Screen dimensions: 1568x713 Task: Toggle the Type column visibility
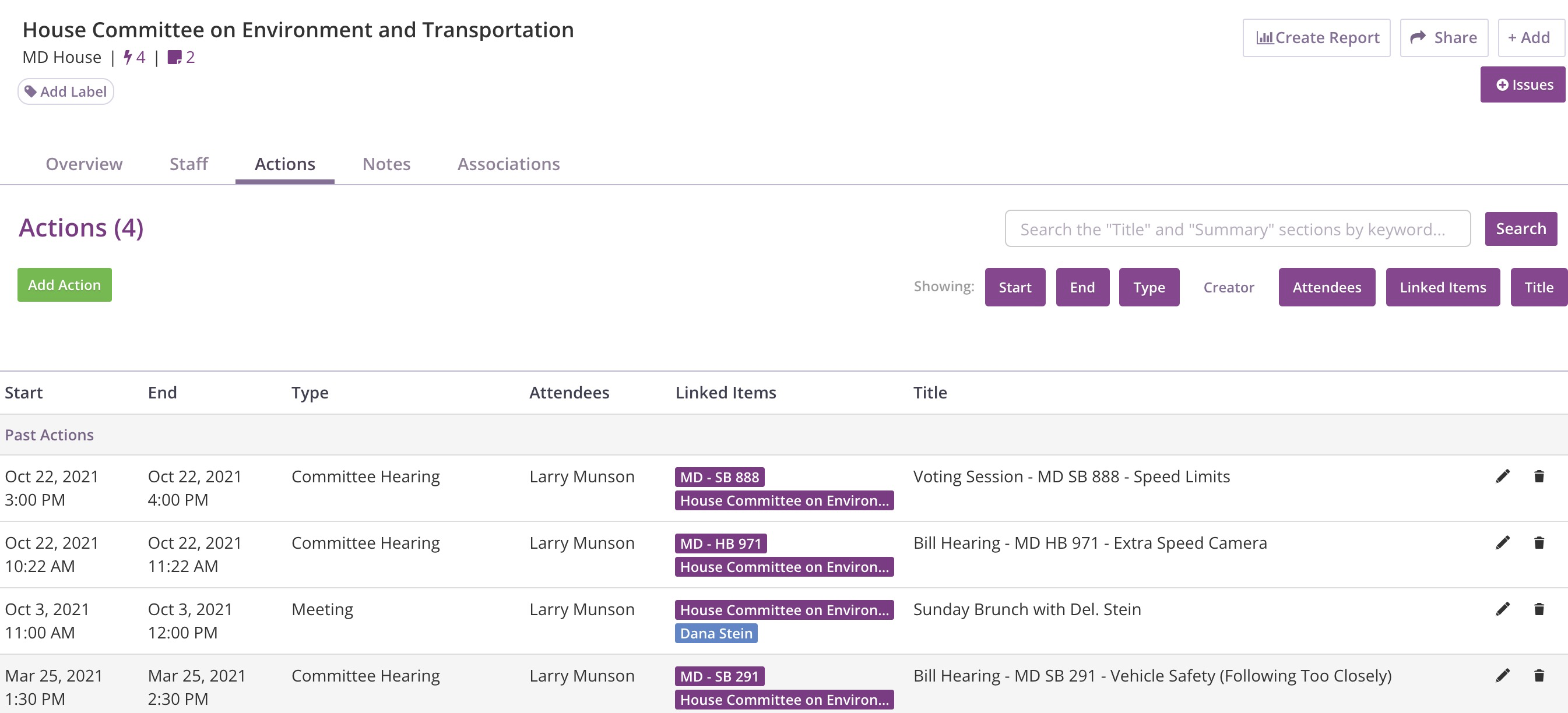(1149, 287)
